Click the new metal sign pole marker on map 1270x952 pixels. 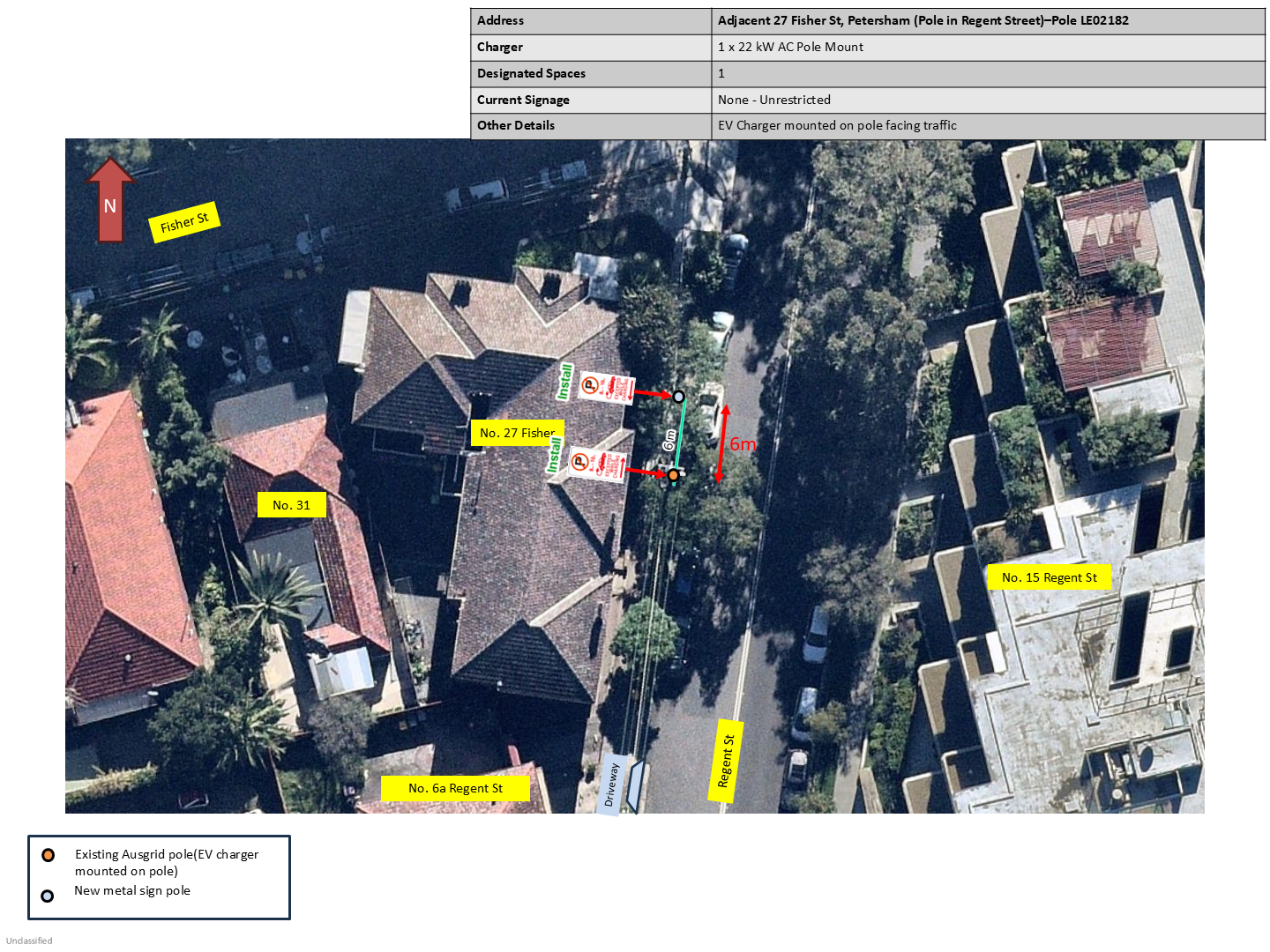678,397
